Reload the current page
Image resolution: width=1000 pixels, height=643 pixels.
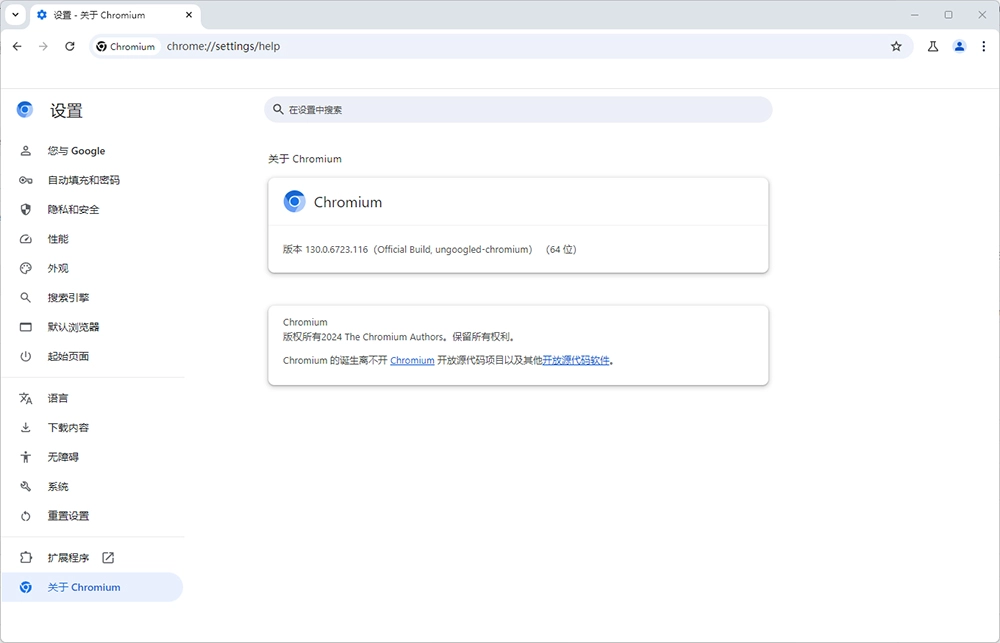(70, 47)
